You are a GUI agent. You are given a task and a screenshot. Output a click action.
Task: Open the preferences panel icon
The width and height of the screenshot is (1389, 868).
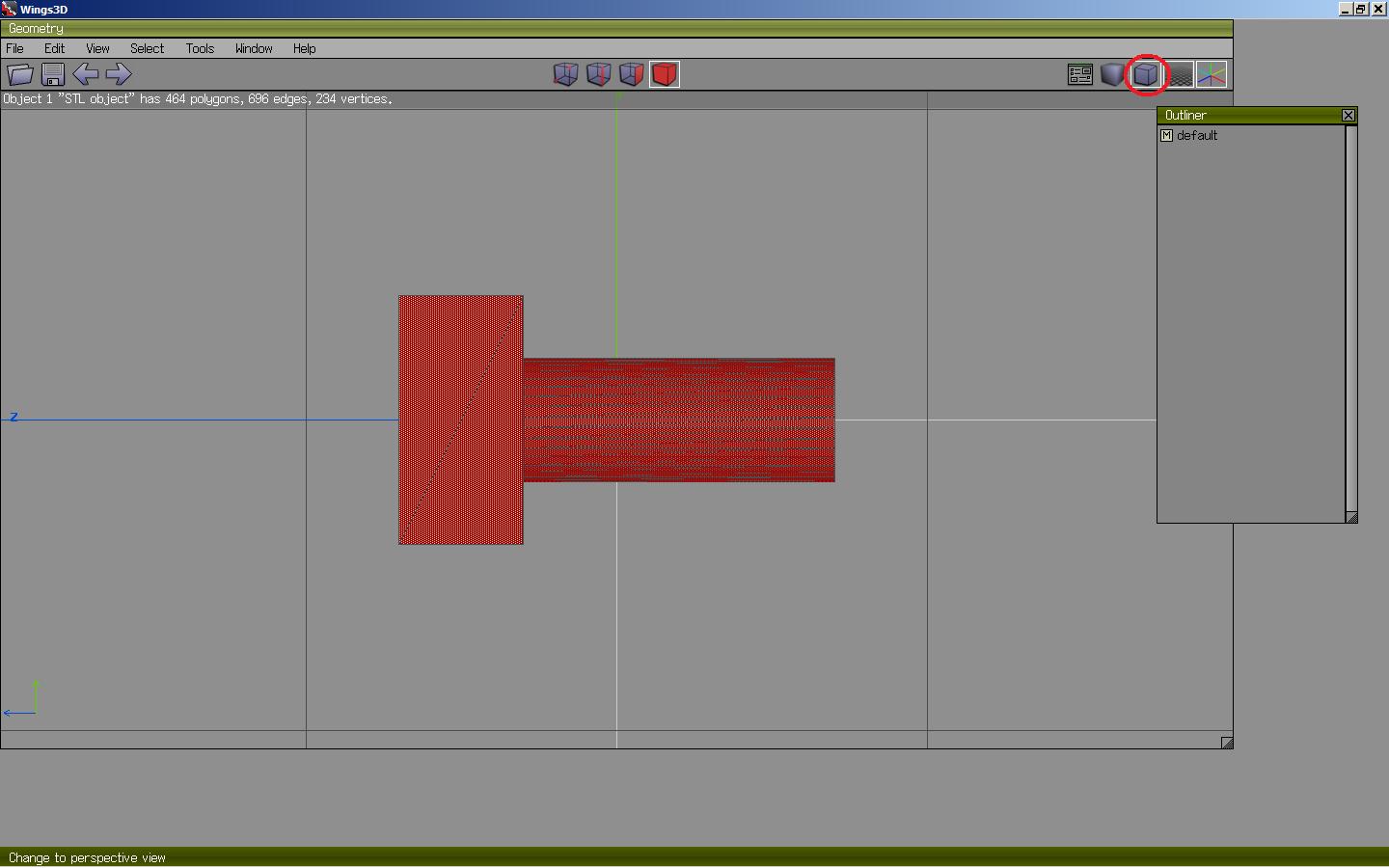click(x=1080, y=74)
